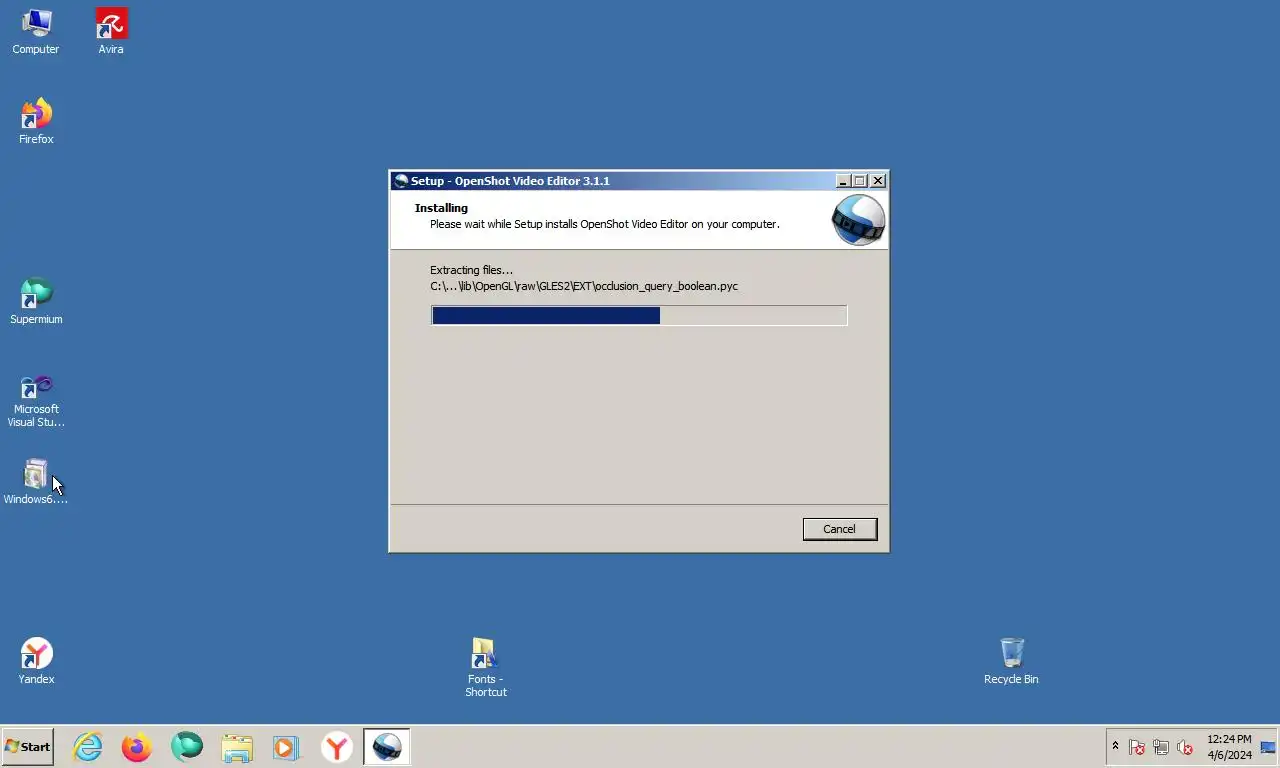Image resolution: width=1280 pixels, height=768 pixels.
Task: Click the 'Please wait while Setup installs' text
Action: click(604, 224)
